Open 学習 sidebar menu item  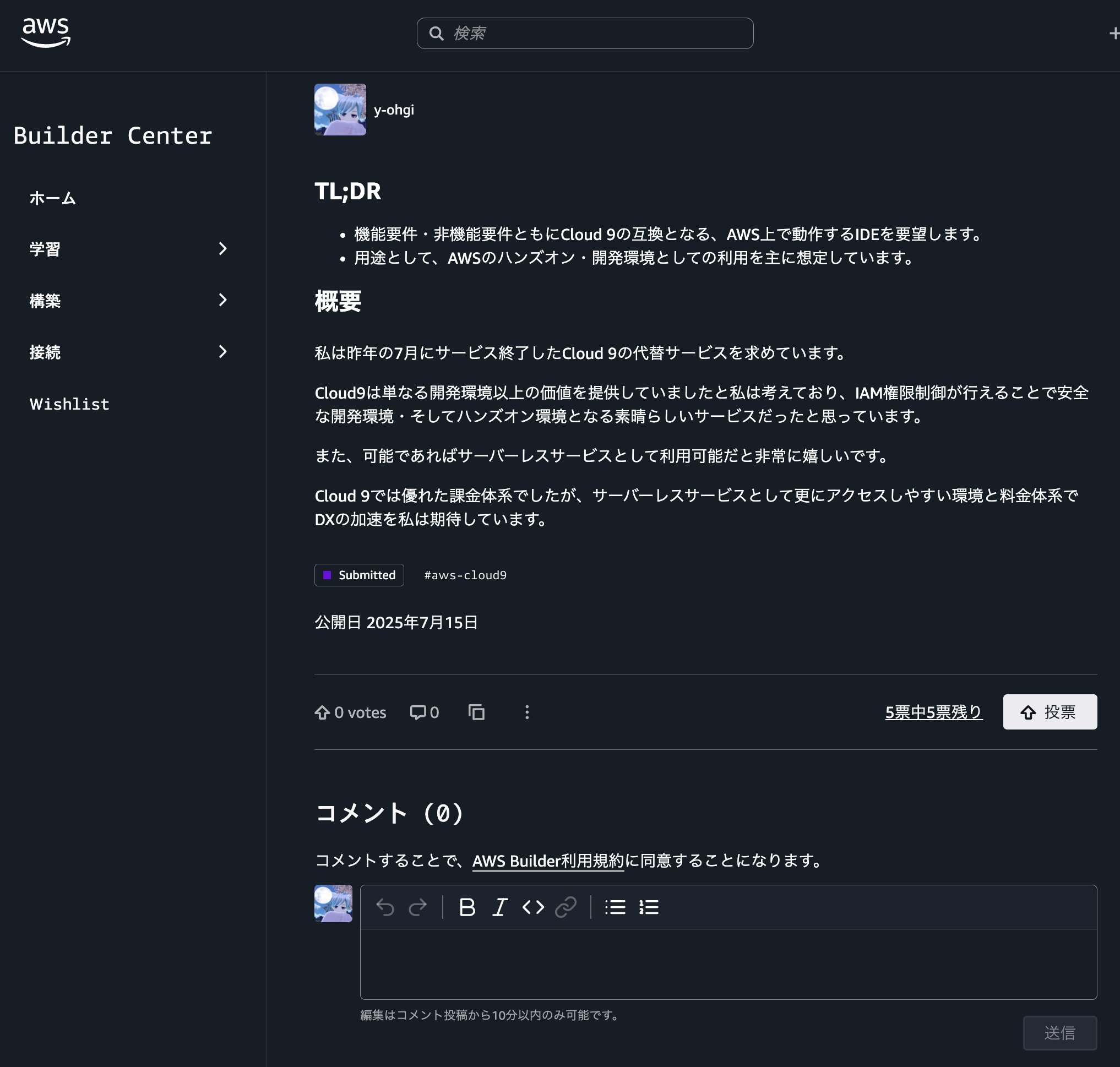pos(45,249)
